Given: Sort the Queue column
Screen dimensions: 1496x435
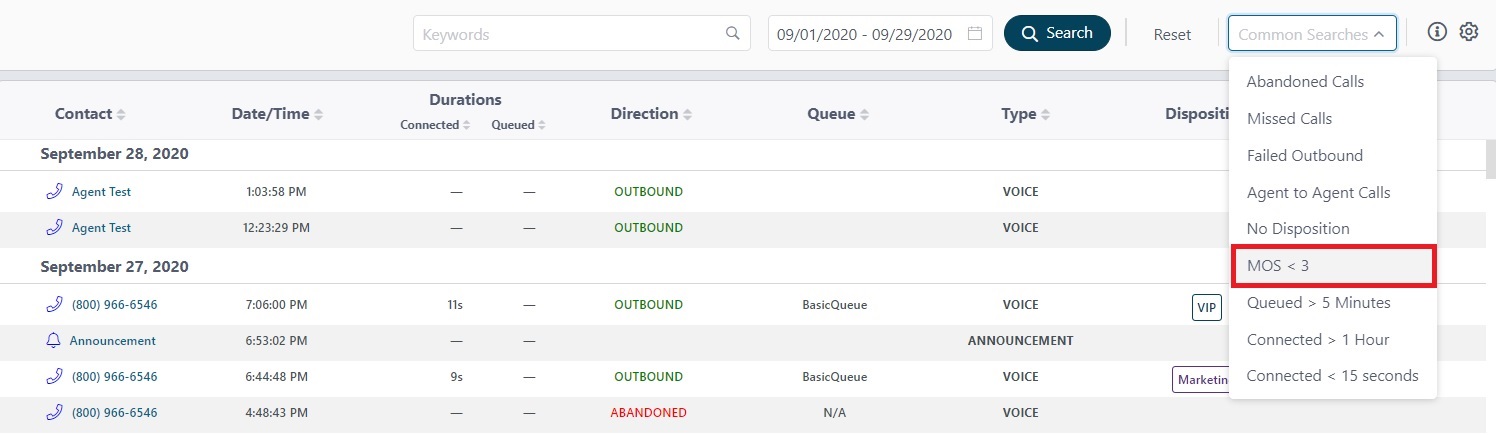Looking at the screenshot, I should point(864,115).
